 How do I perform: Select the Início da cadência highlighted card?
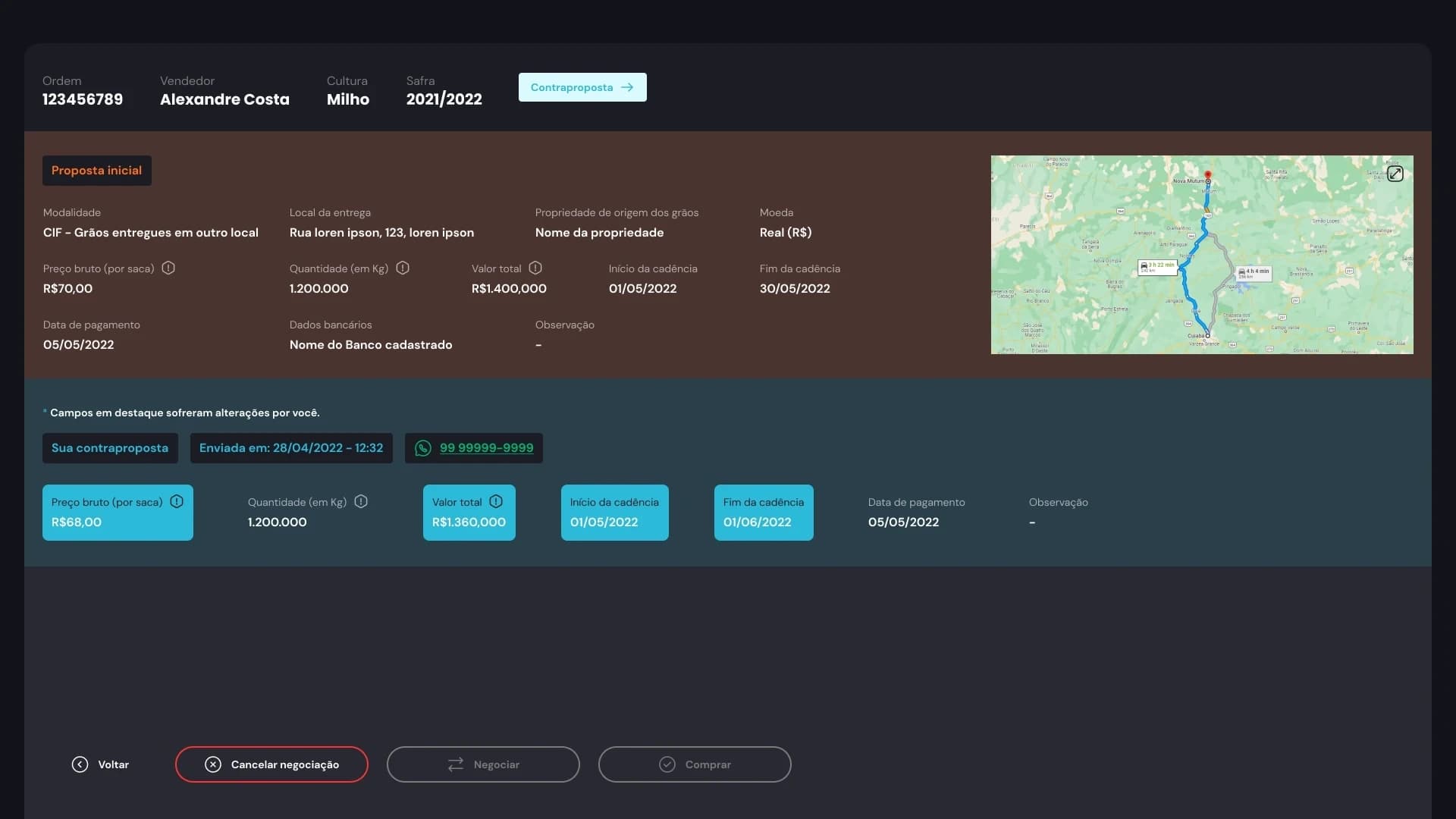(615, 513)
